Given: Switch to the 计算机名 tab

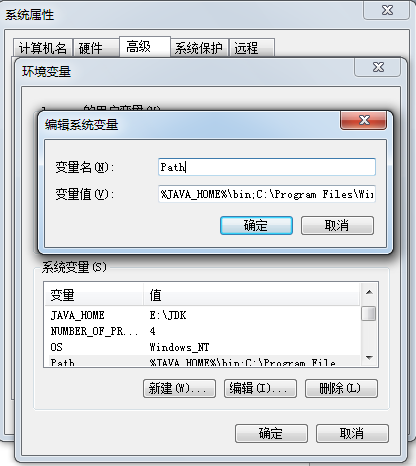Looking at the screenshot, I should 43,48.
